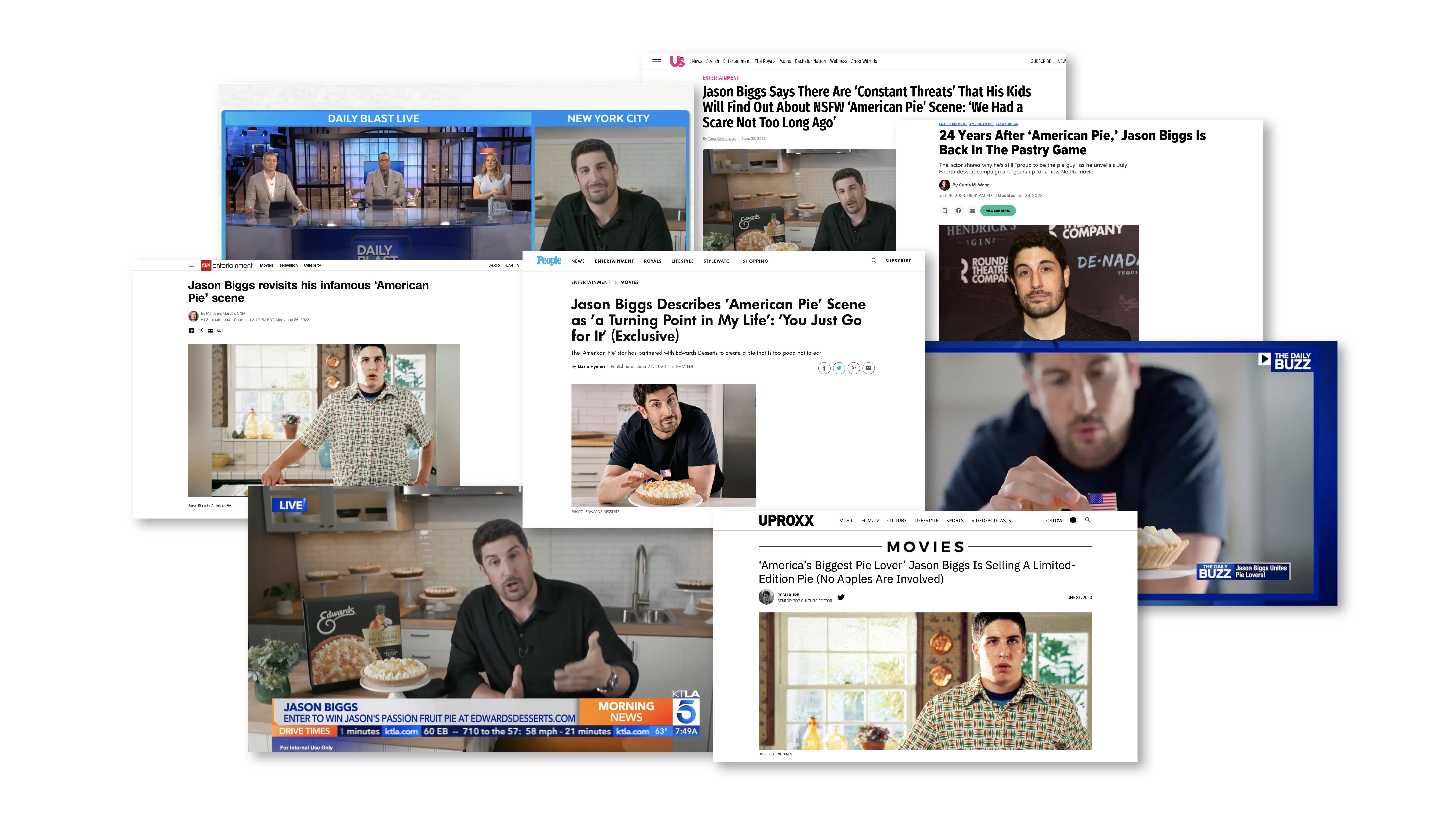Open Bachelor Nation in Us Weekly nav
Screen dimensions: 1456x819
pos(810,61)
